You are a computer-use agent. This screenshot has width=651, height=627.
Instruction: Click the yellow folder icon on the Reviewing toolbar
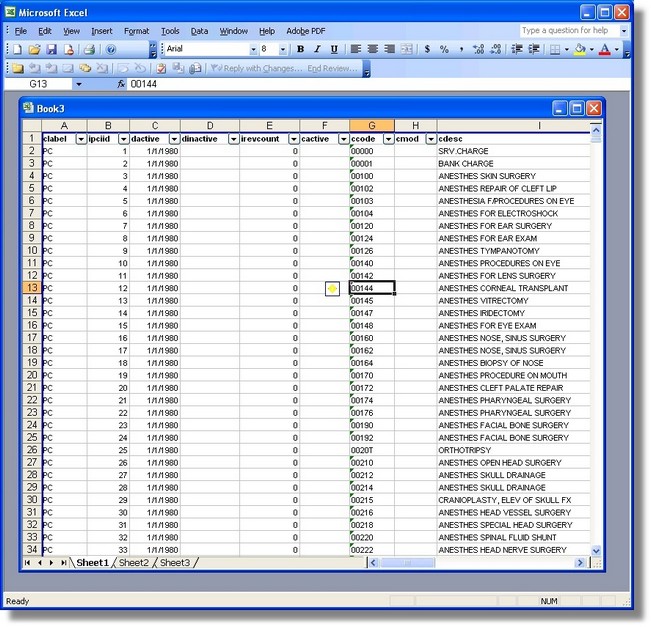[x=17, y=68]
